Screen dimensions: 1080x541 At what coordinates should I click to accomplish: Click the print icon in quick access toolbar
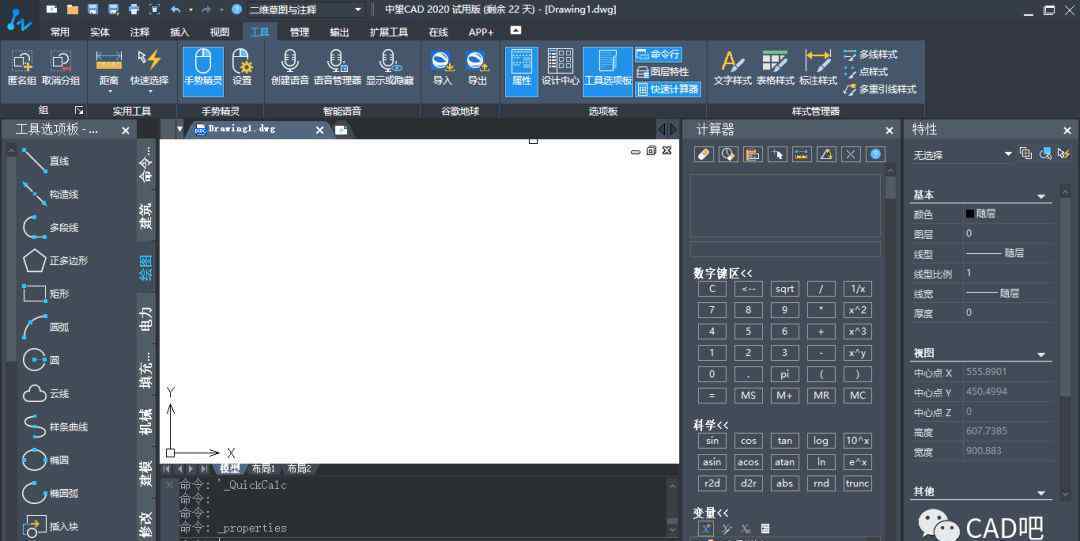tap(134, 10)
